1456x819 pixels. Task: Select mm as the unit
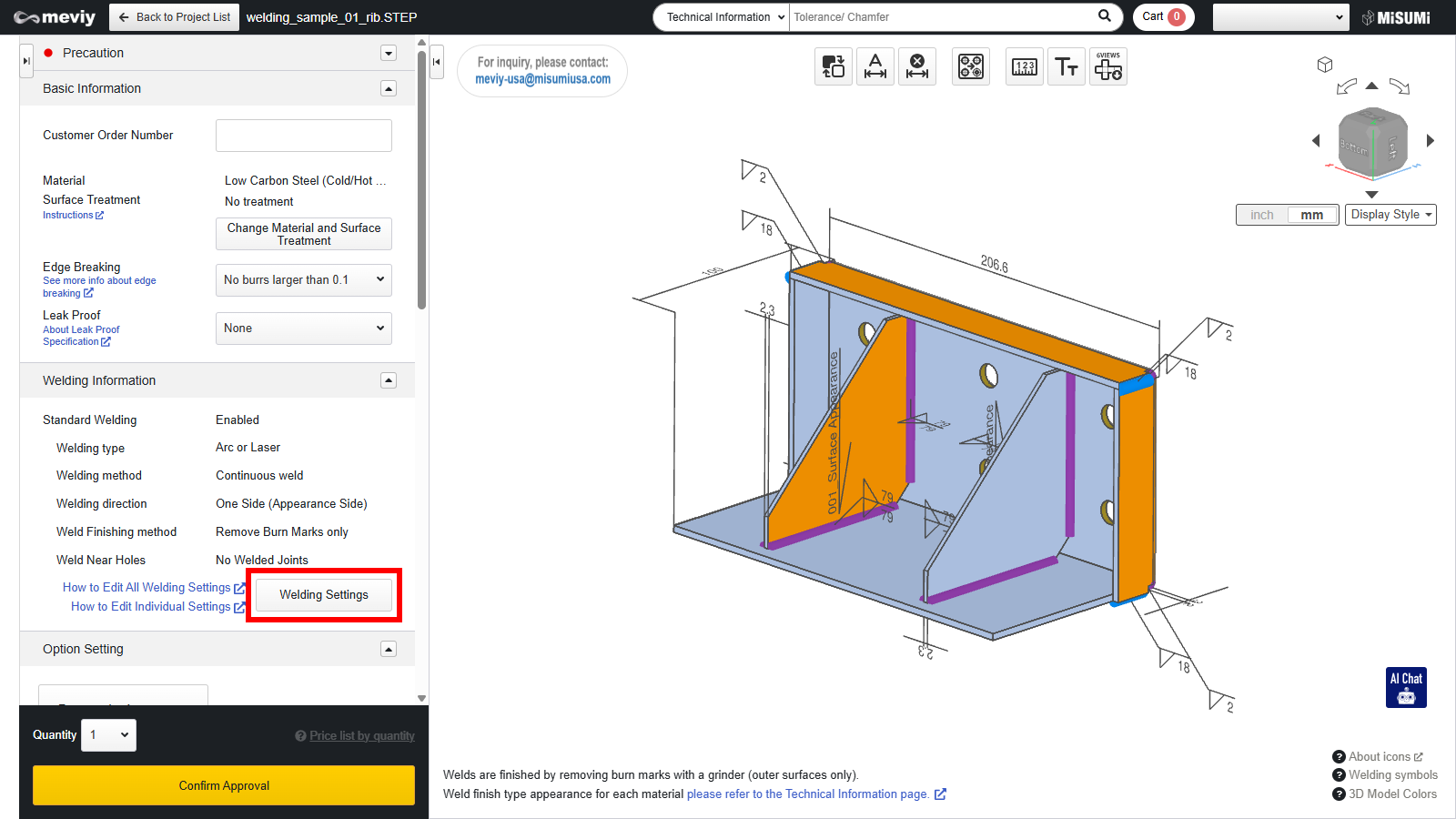[1311, 215]
